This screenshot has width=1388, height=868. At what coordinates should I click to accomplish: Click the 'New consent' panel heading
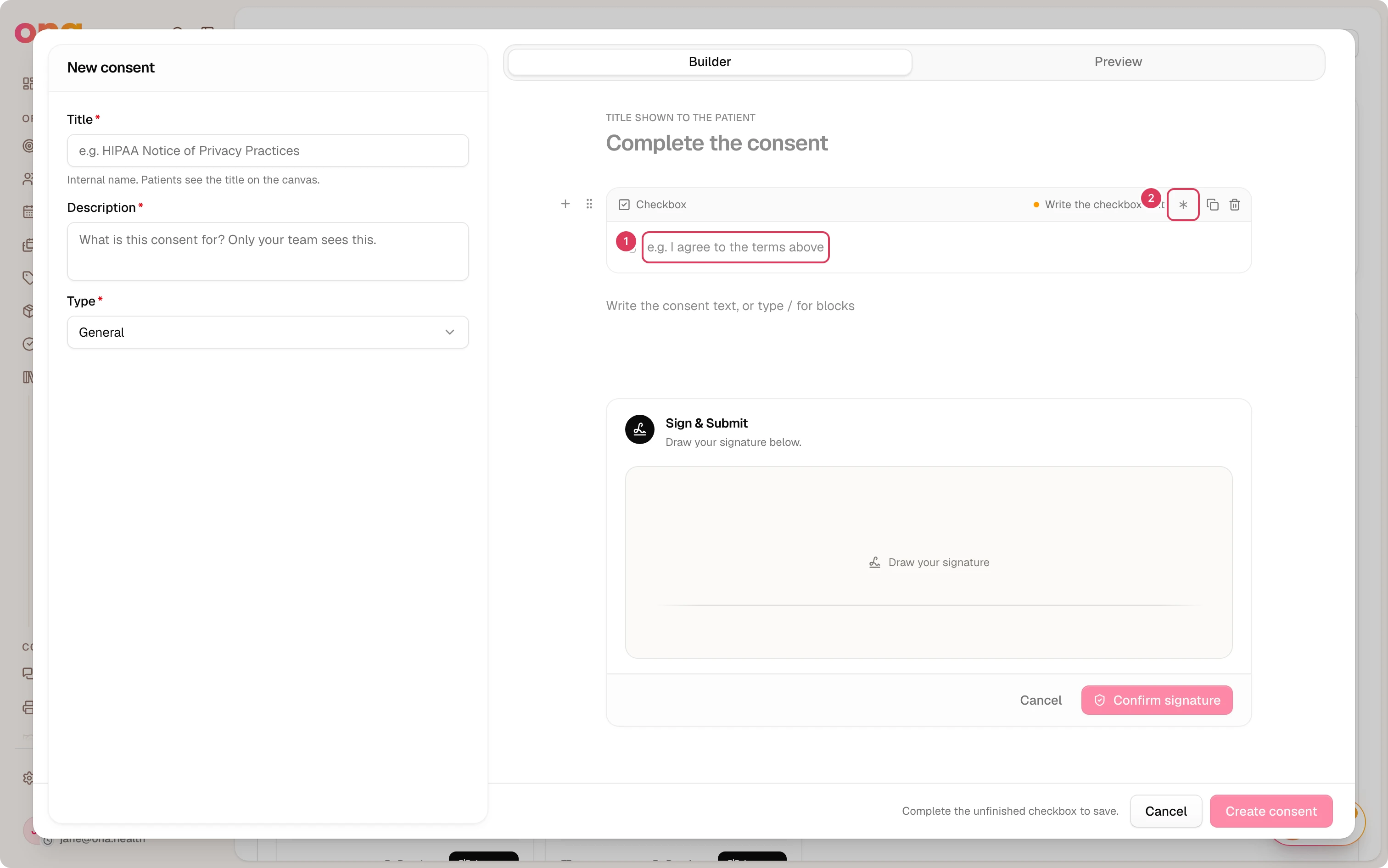point(110,67)
